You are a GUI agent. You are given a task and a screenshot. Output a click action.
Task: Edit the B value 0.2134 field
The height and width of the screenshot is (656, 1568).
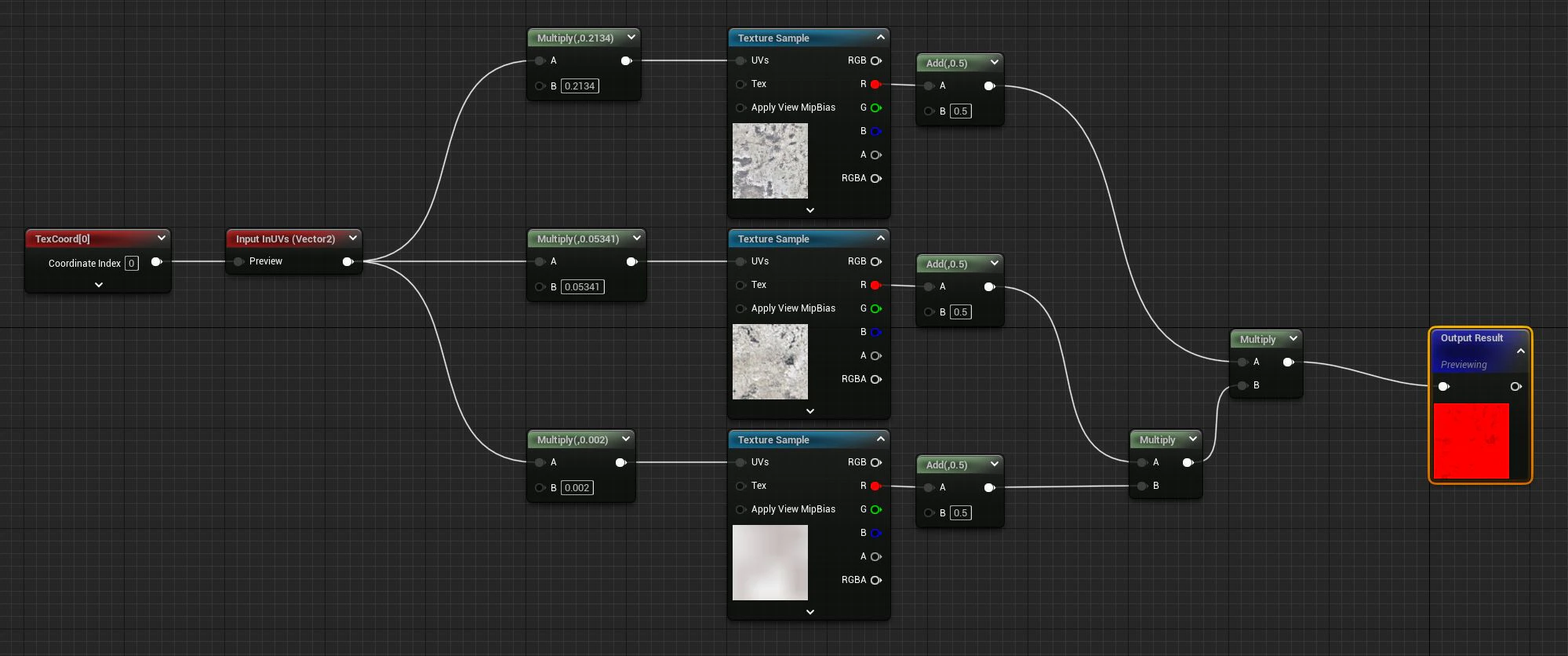point(580,86)
